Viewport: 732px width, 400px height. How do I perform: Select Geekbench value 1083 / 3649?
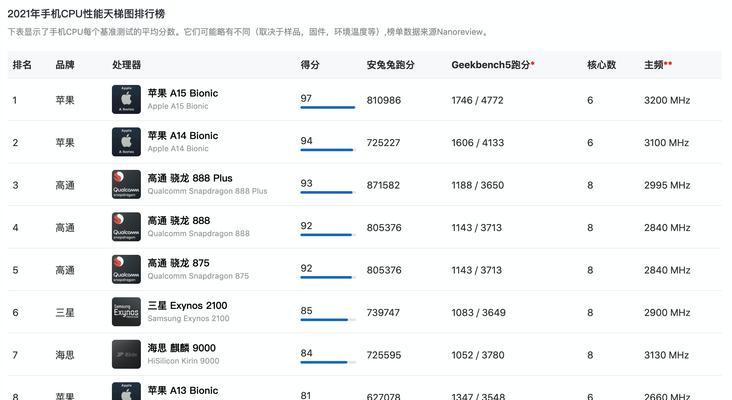[479, 313]
